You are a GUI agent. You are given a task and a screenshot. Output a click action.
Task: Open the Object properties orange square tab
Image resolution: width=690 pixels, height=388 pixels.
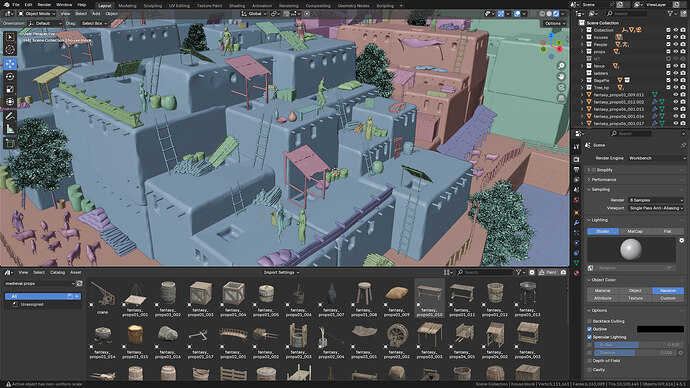576,212
